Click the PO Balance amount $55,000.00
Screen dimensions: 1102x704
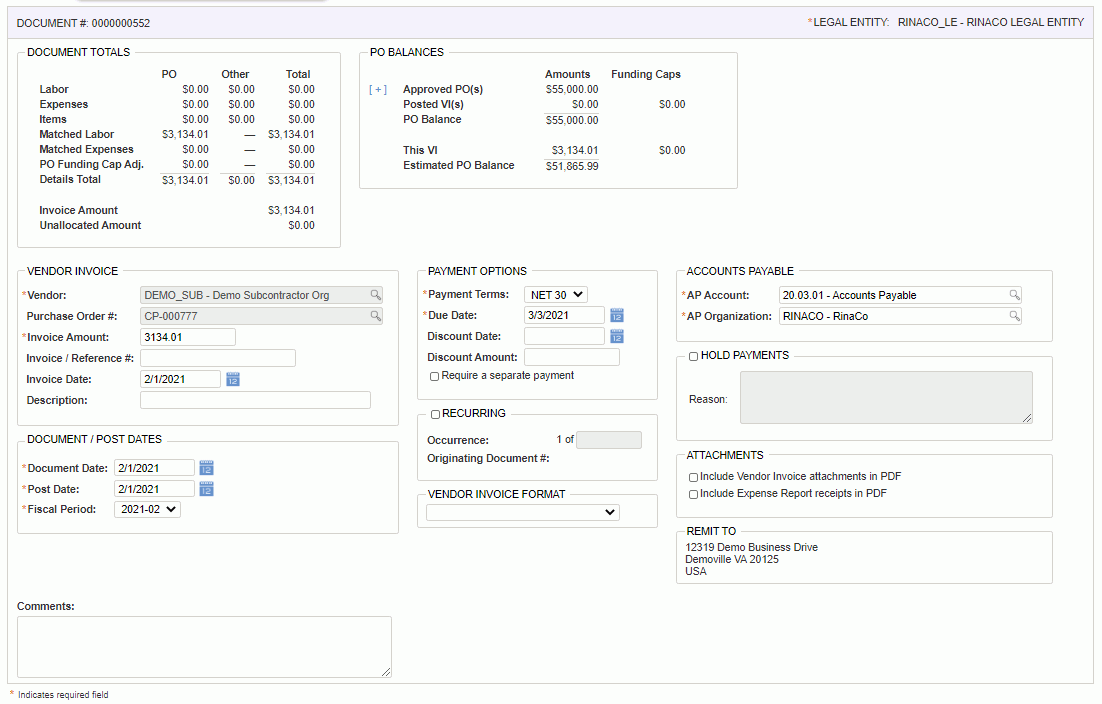click(x=572, y=121)
